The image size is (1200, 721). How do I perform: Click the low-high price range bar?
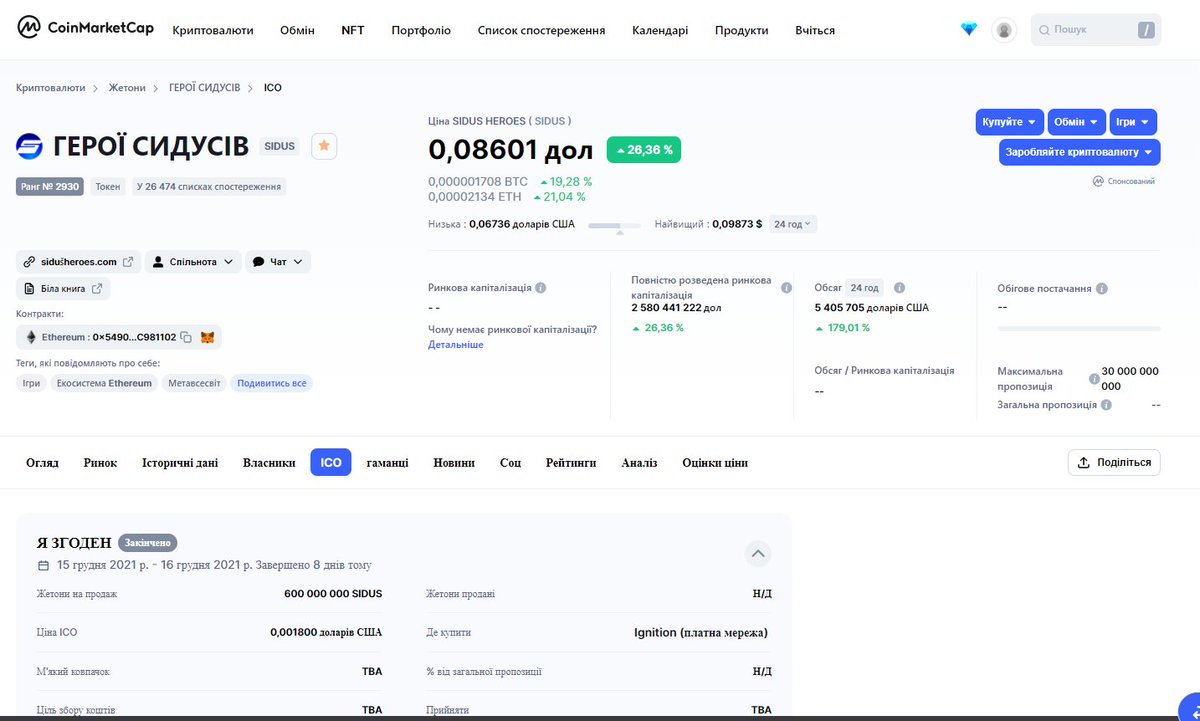click(x=614, y=226)
